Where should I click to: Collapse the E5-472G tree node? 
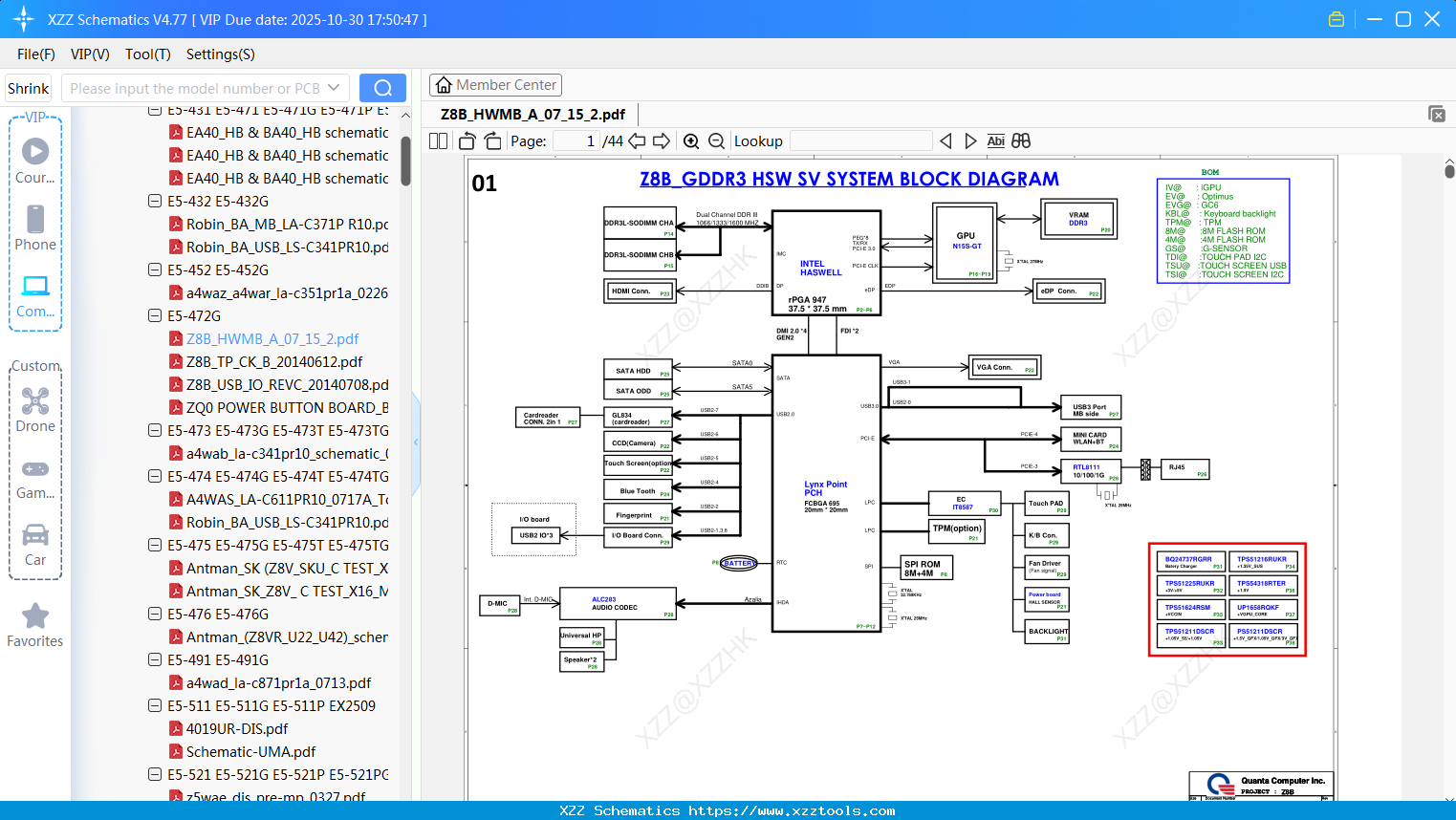[155, 315]
